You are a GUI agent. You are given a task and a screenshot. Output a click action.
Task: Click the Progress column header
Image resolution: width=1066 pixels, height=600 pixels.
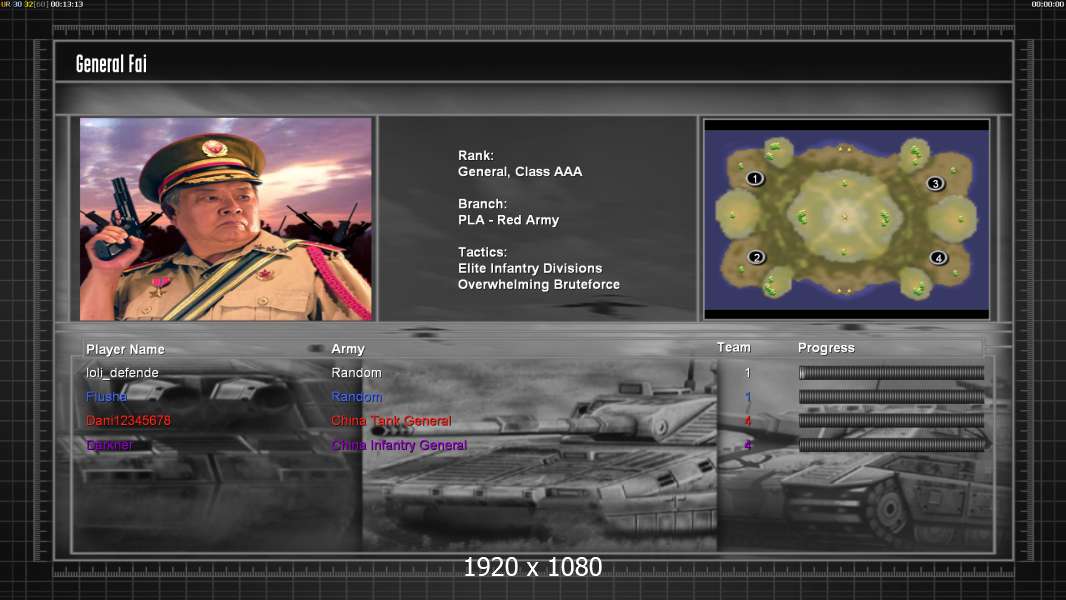[x=826, y=348]
